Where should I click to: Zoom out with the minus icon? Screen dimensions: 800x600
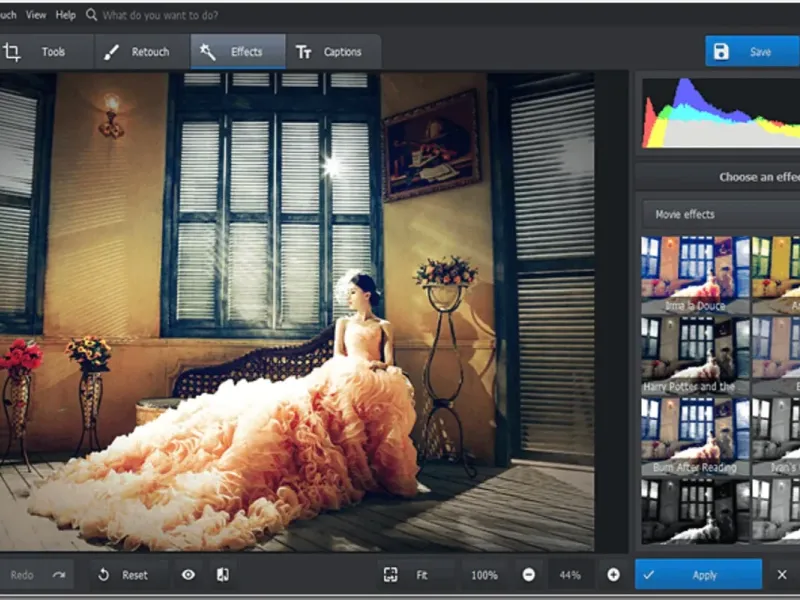pyautogui.click(x=528, y=575)
